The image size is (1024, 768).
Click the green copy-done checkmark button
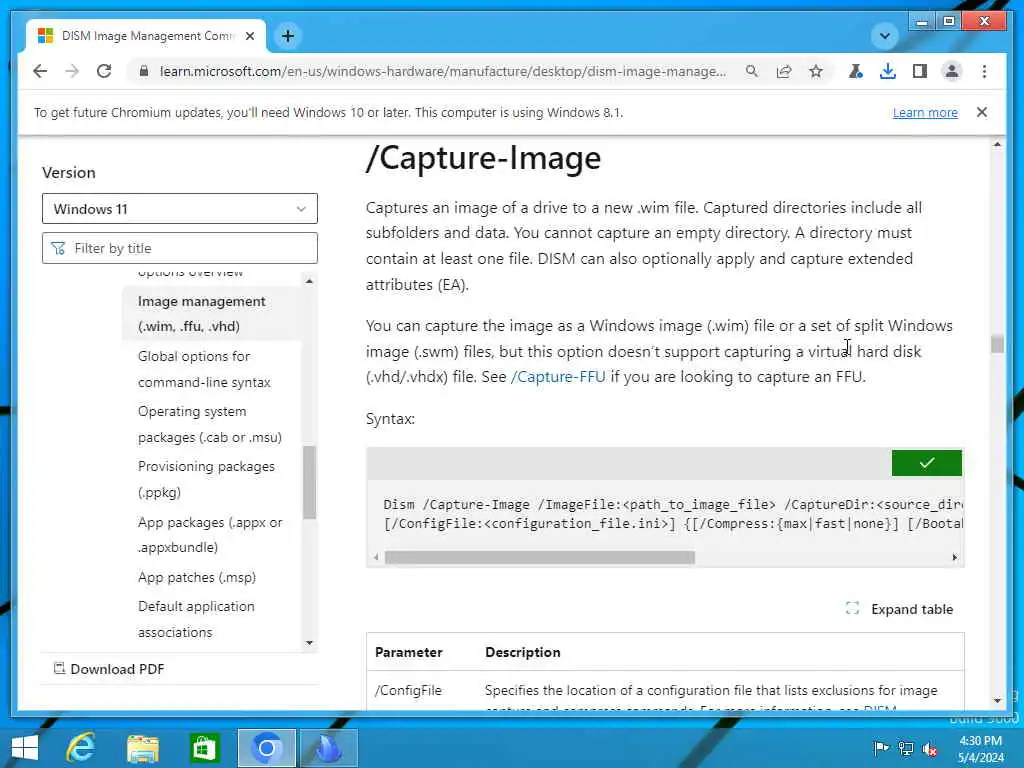tap(926, 463)
